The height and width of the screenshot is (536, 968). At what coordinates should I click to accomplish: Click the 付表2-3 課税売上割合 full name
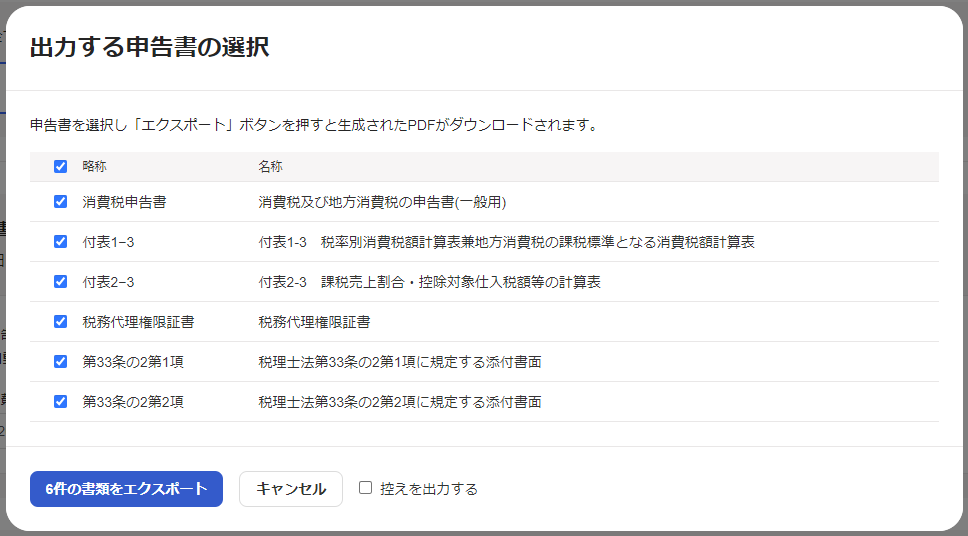click(x=429, y=282)
